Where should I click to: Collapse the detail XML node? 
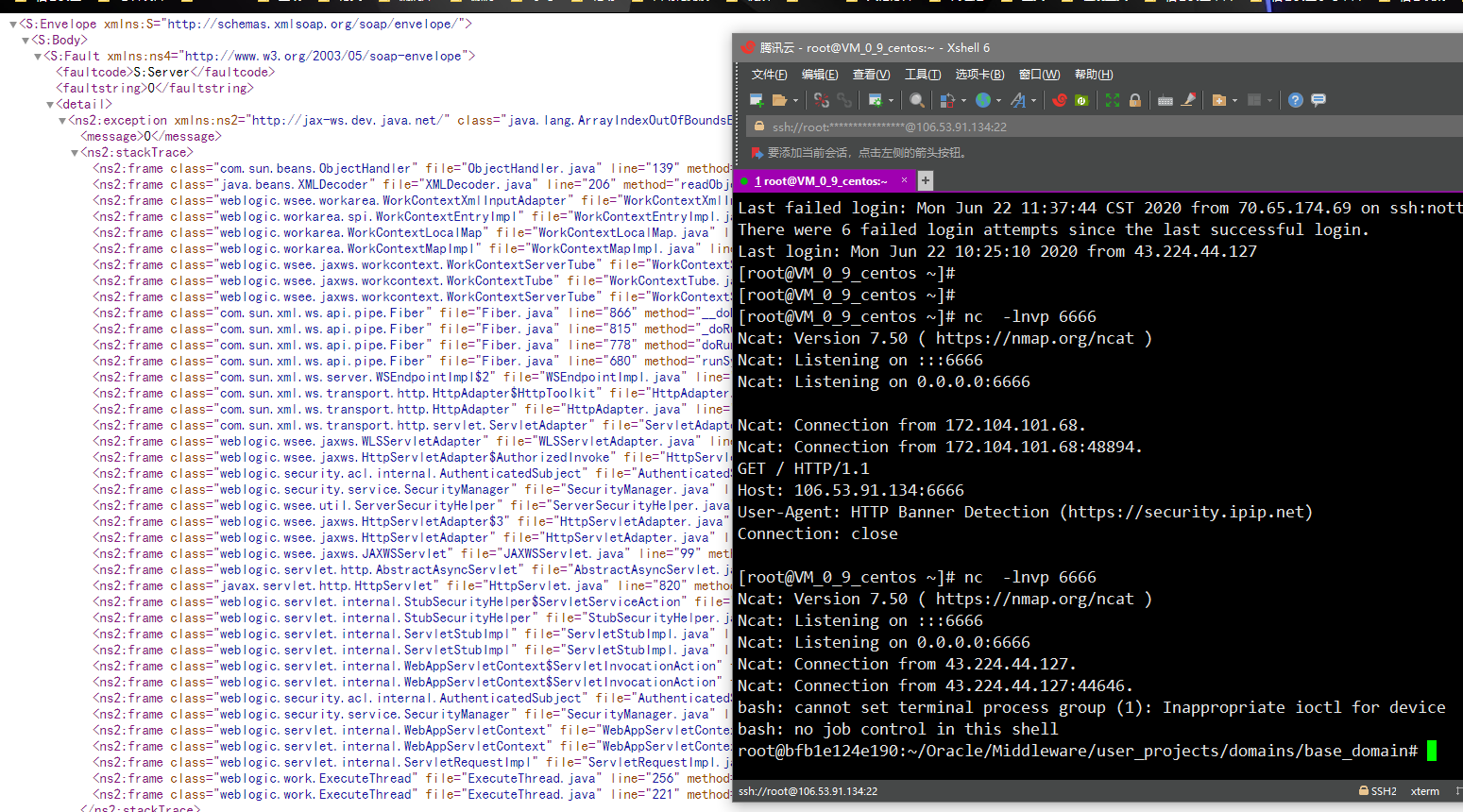pyautogui.click(x=50, y=105)
